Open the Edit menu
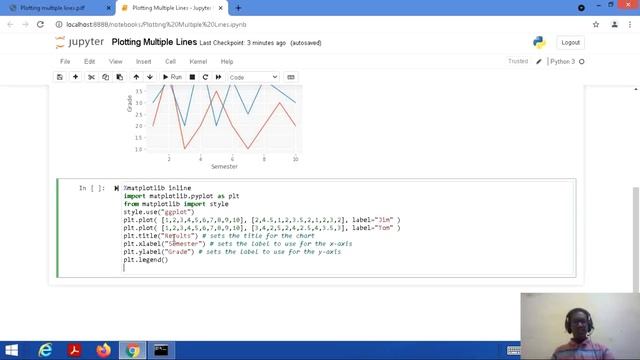The image size is (640, 360). click(x=89, y=62)
